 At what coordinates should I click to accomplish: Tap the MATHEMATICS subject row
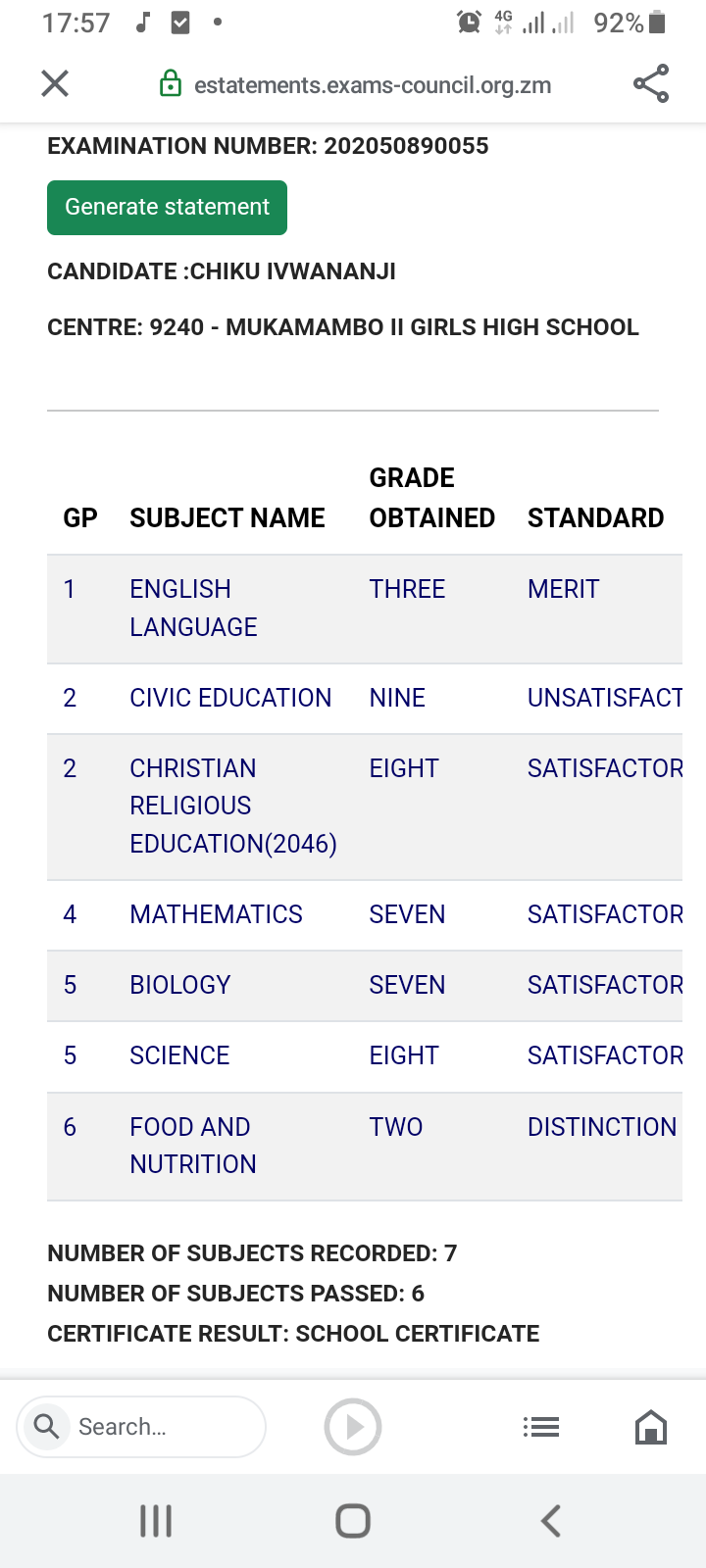(x=216, y=914)
